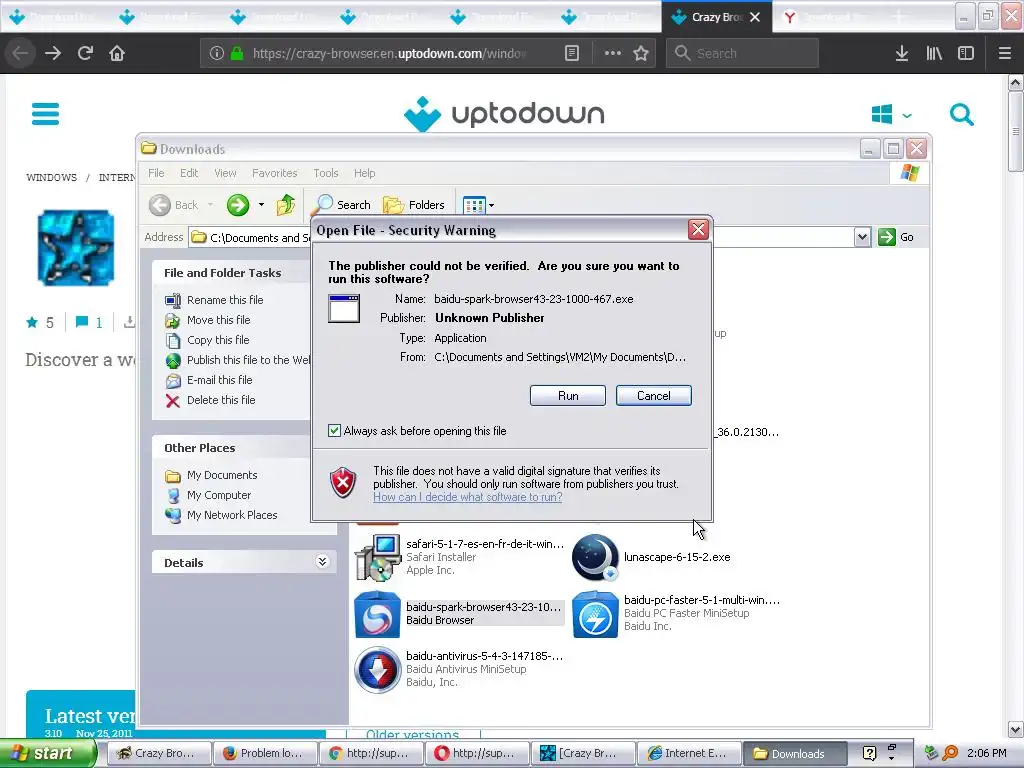1024x768 pixels.
Task: Open the page actions three-dot menu
Action: click(613, 53)
